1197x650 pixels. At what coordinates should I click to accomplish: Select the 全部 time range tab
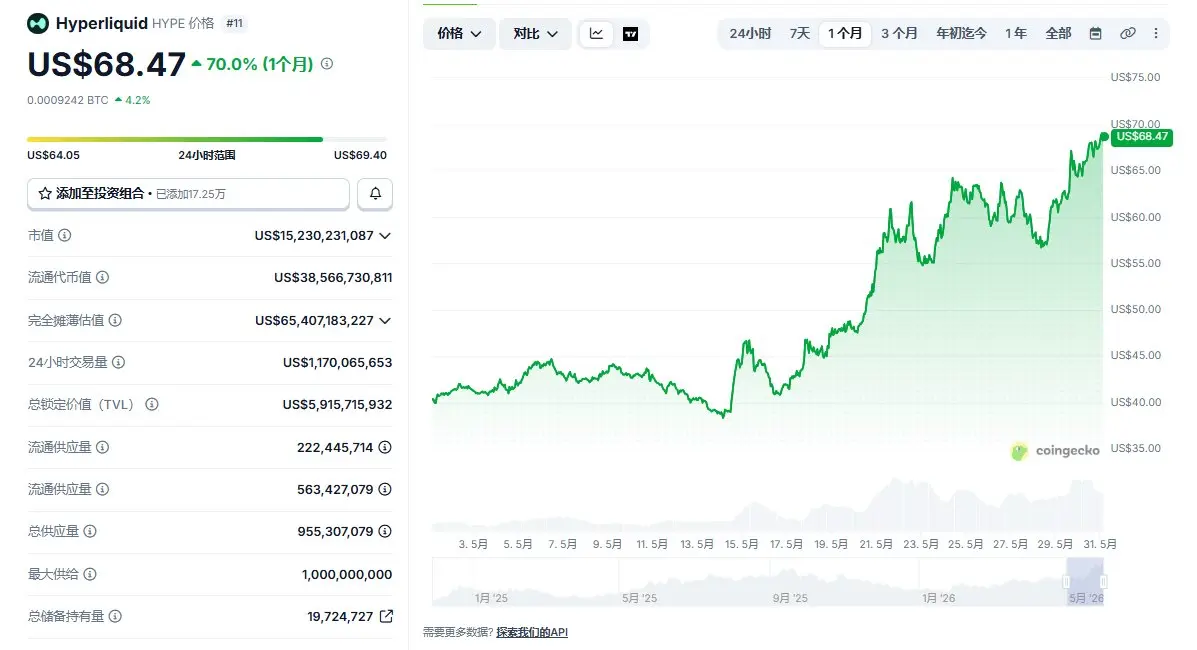pyautogui.click(x=1058, y=34)
